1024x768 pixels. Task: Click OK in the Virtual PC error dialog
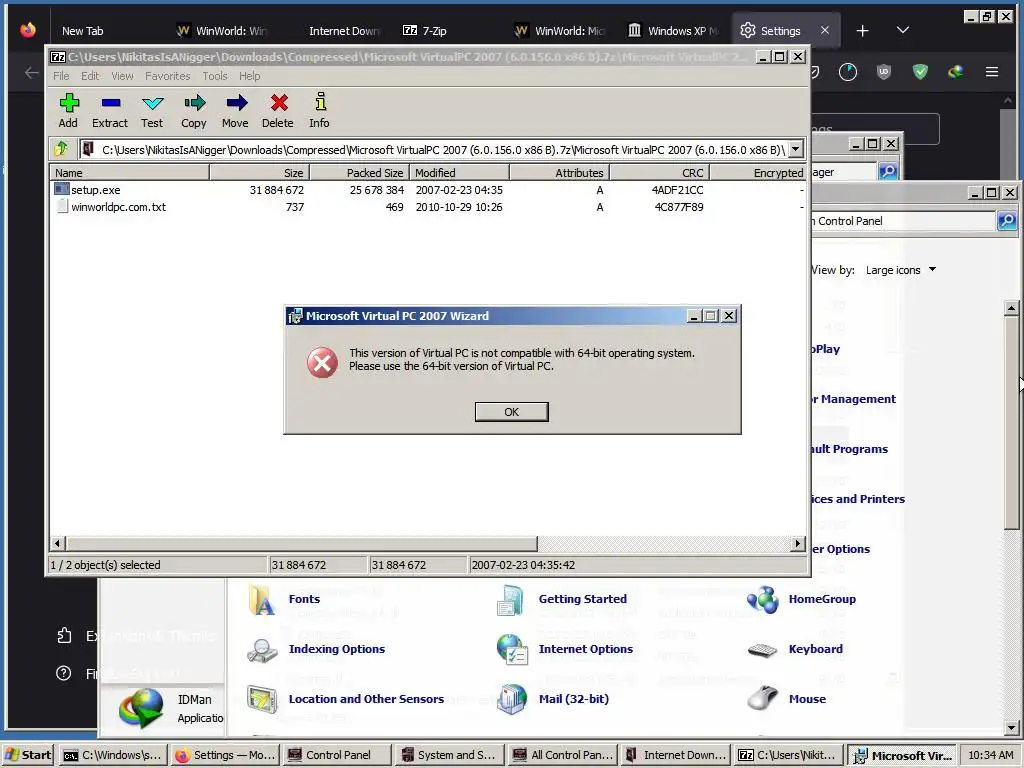coord(511,412)
